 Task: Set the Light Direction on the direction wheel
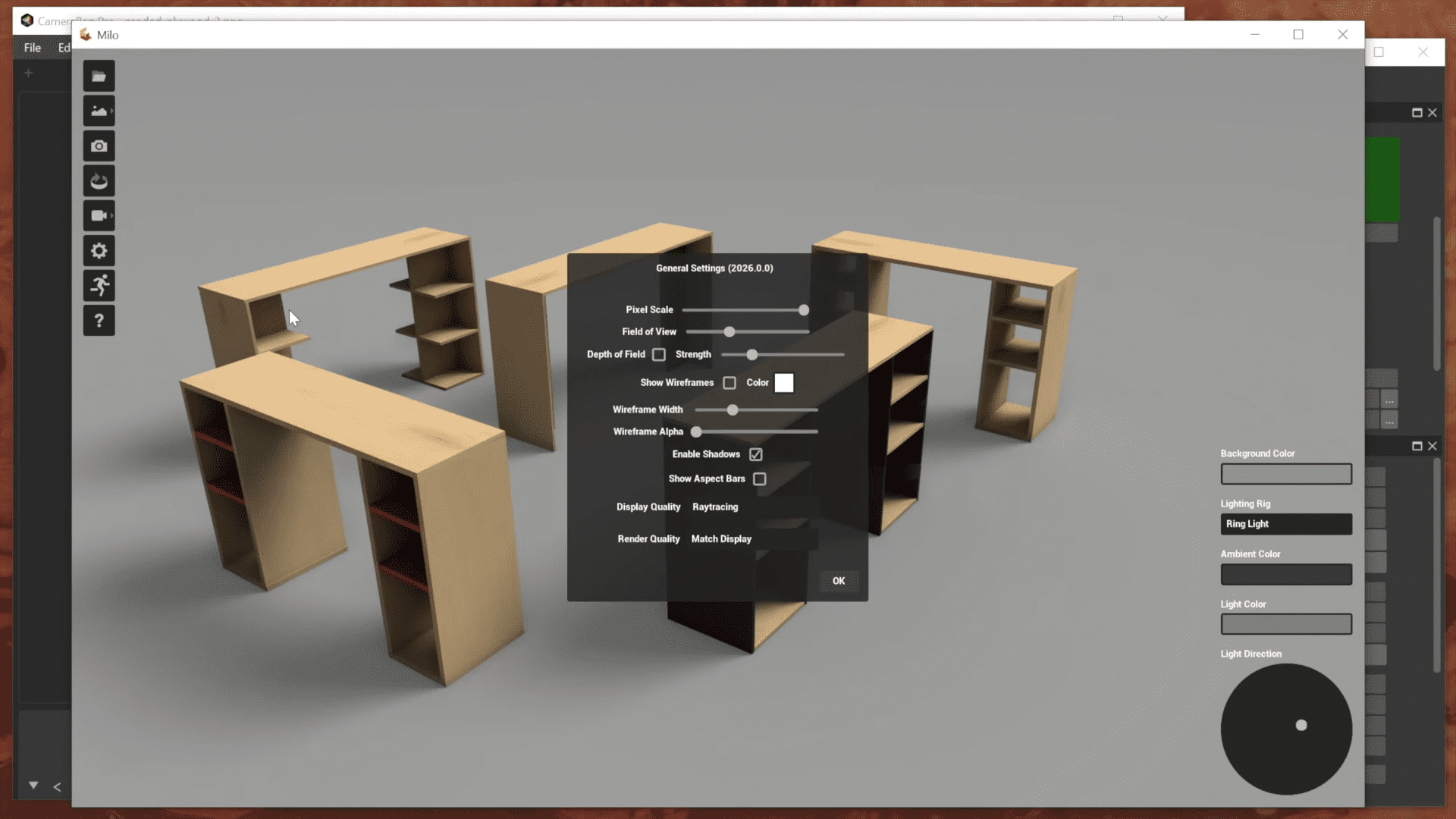point(1301,725)
